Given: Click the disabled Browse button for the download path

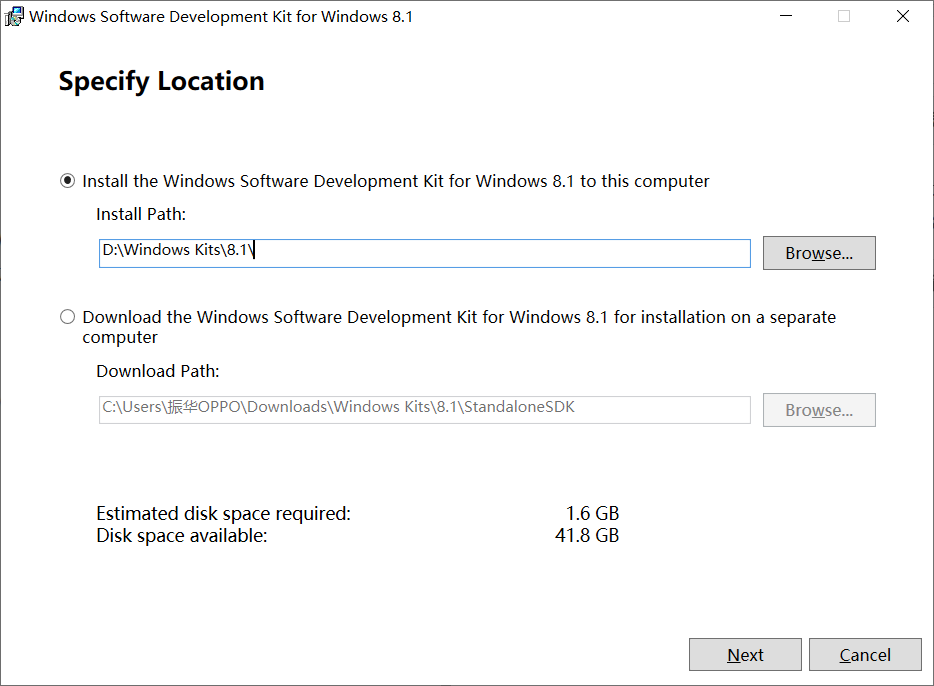Looking at the screenshot, I should click(819, 410).
